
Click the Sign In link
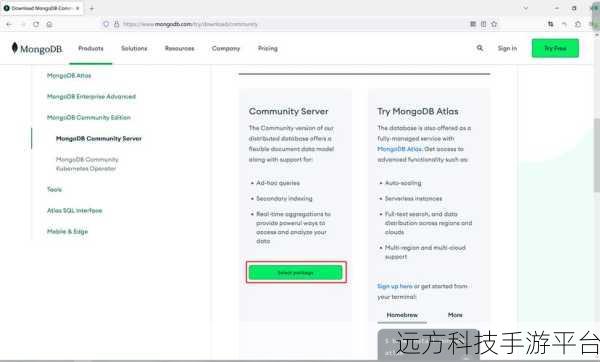(507, 48)
